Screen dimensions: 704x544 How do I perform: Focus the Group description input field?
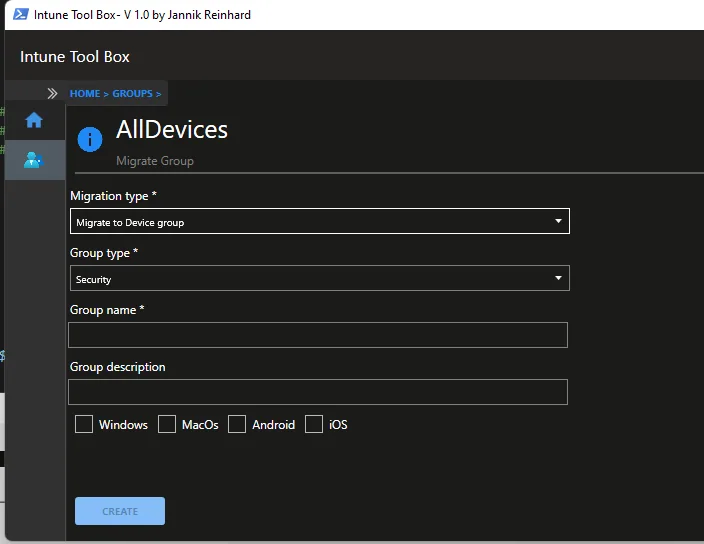318,392
